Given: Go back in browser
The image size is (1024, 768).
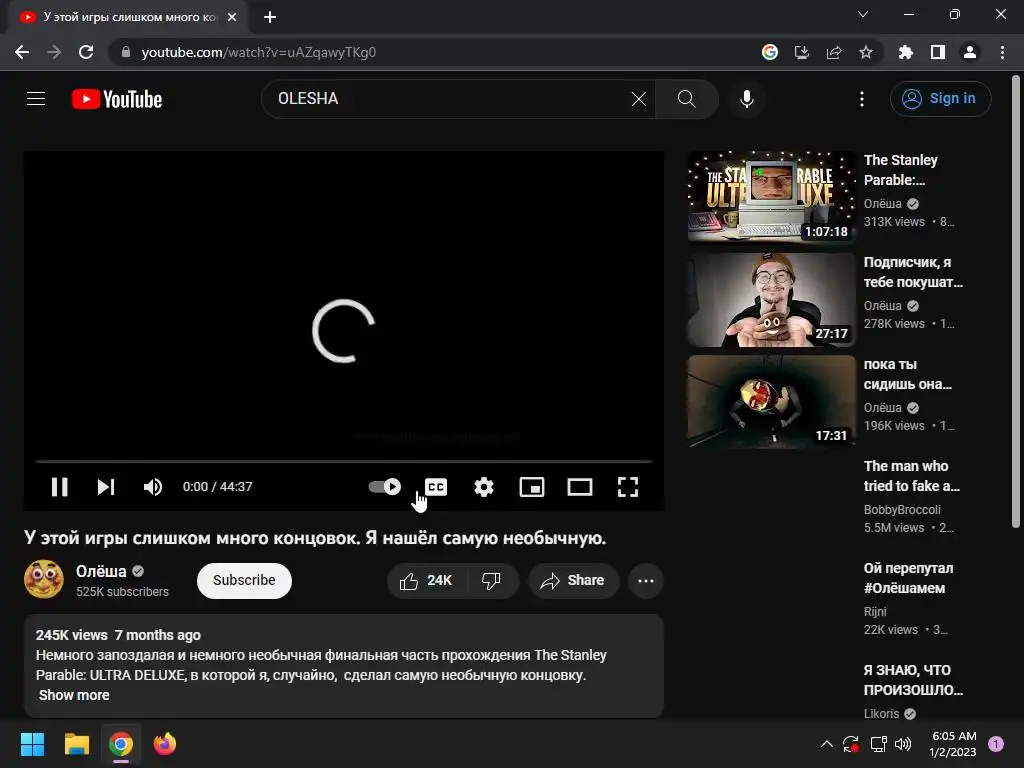Looking at the screenshot, I should (22, 52).
